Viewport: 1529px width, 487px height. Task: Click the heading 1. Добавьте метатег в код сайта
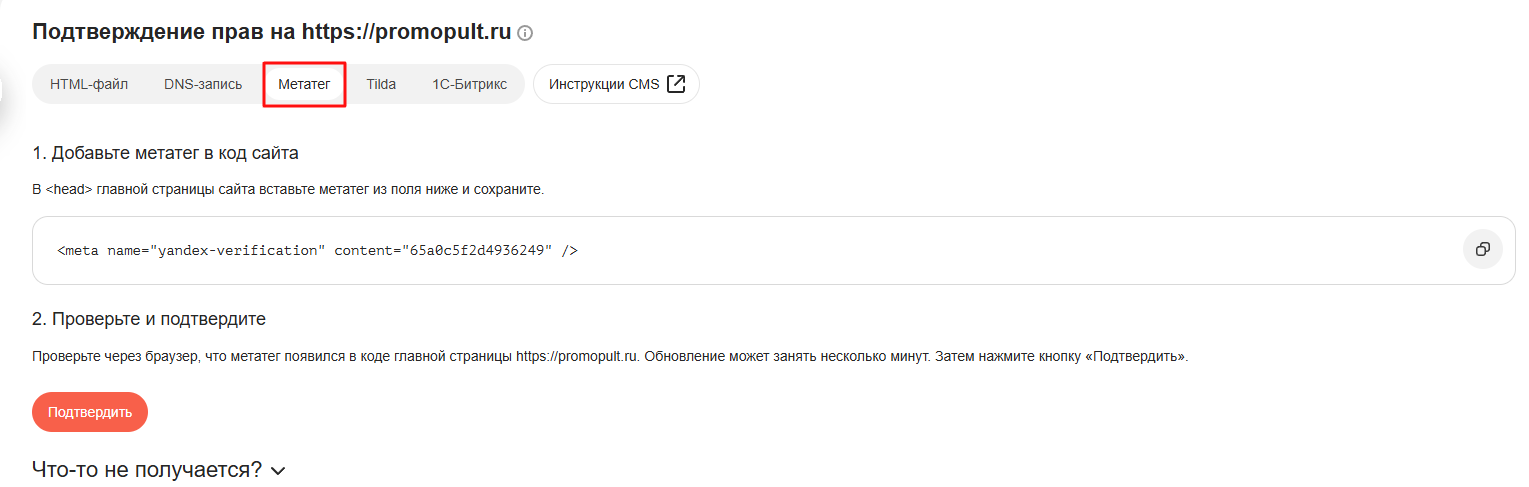[165, 153]
